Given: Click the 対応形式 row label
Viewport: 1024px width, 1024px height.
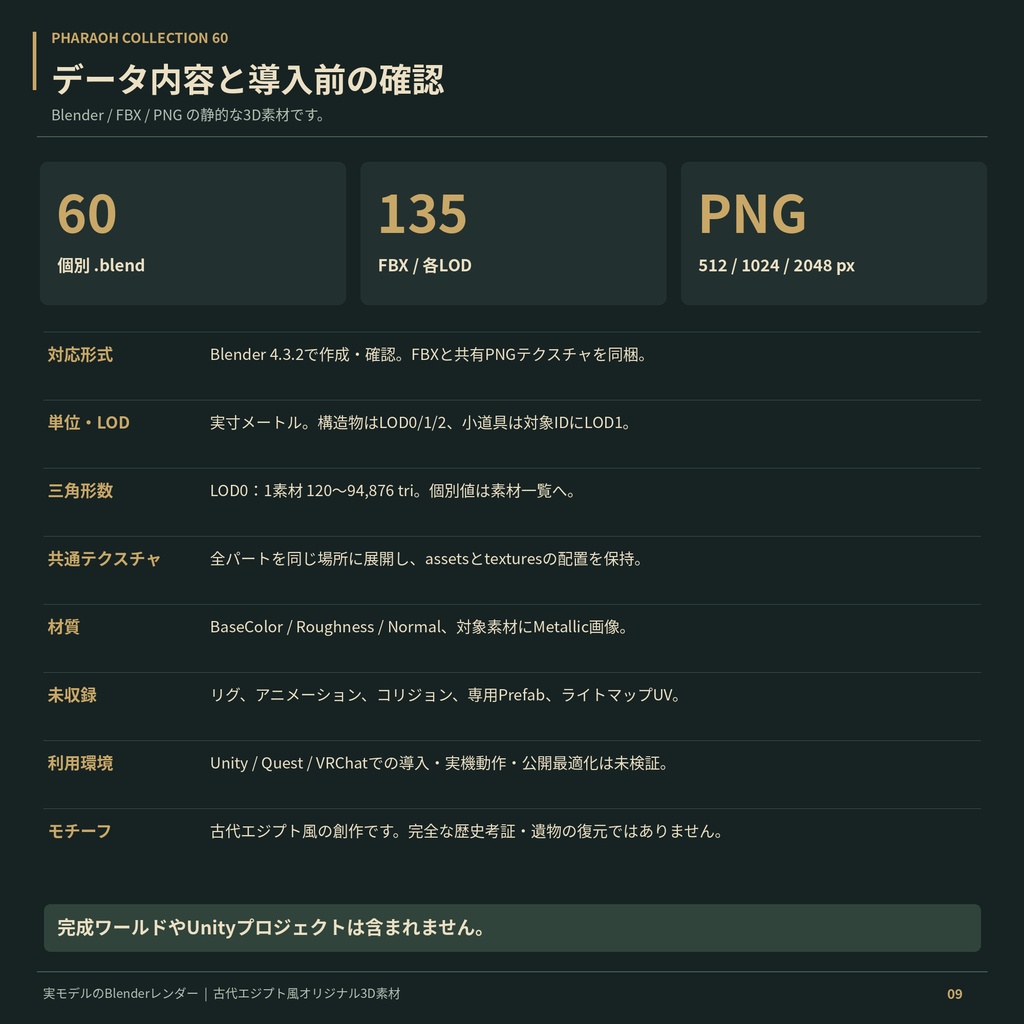Looking at the screenshot, I should pyautogui.click(x=80, y=355).
